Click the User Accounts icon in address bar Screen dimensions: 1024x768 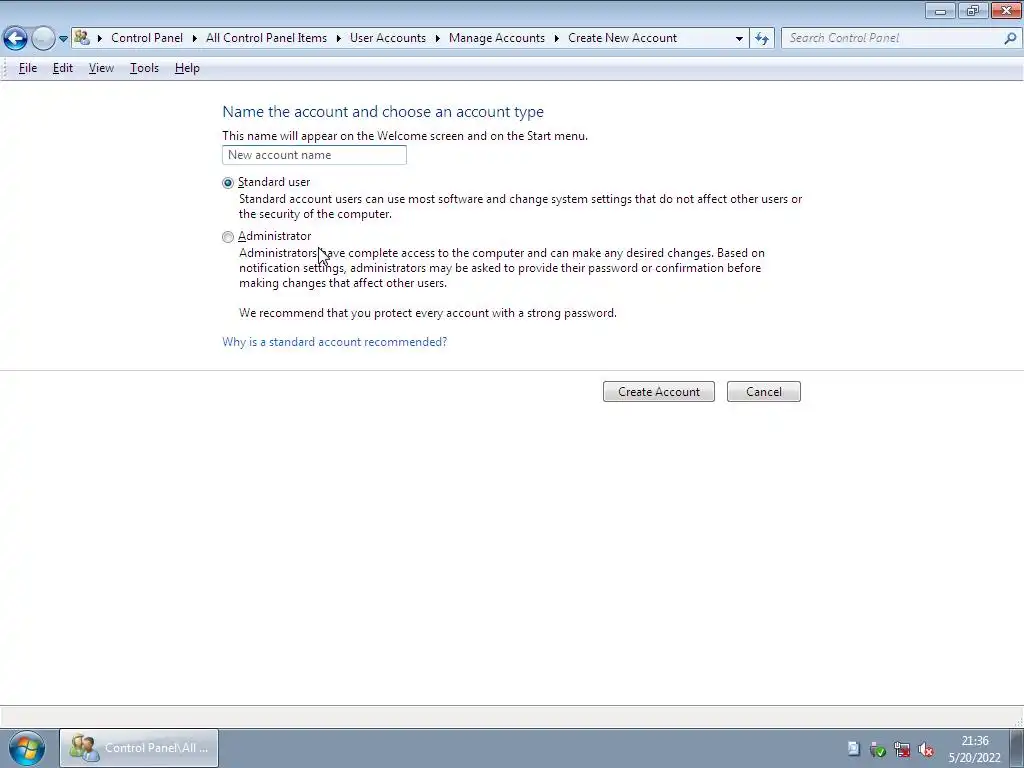[82, 37]
